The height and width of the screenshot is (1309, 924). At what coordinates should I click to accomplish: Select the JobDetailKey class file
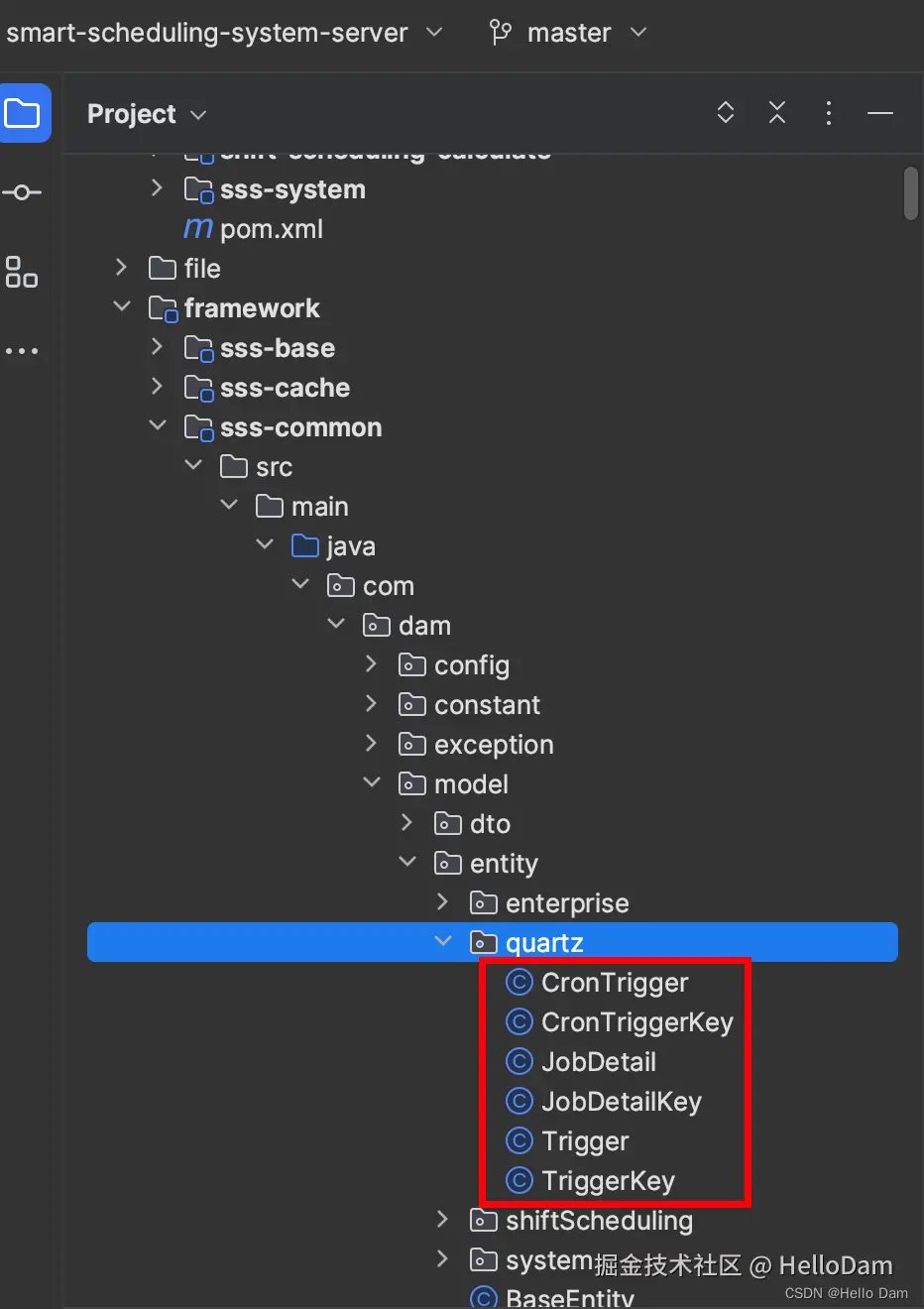tap(621, 1102)
